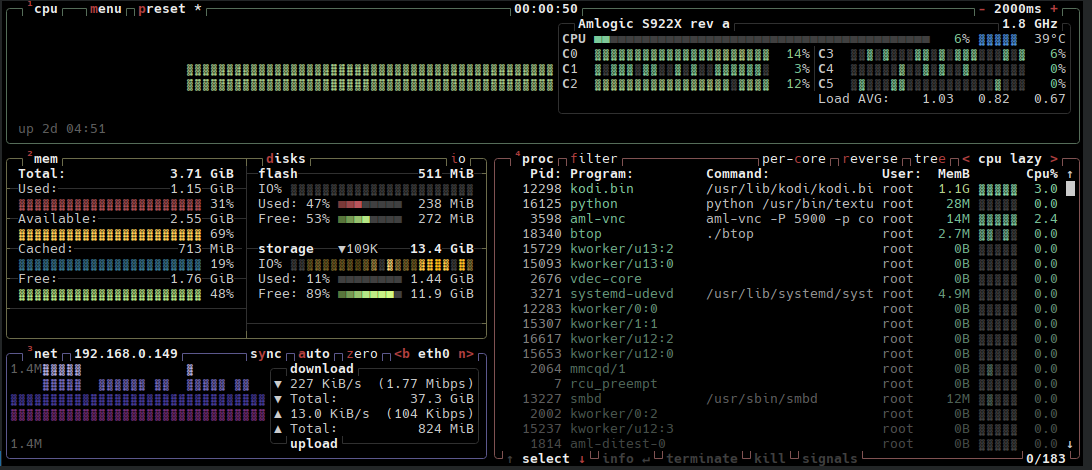1092x470 pixels.
Task: Toggle io mode in disks panel
Action: point(458,159)
